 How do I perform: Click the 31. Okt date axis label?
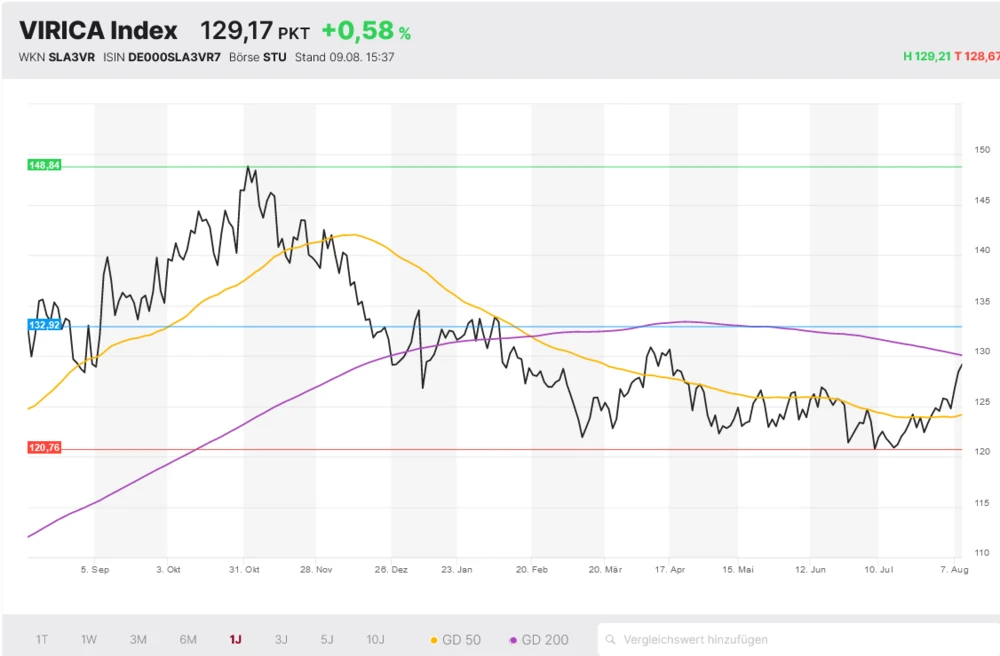pos(245,569)
